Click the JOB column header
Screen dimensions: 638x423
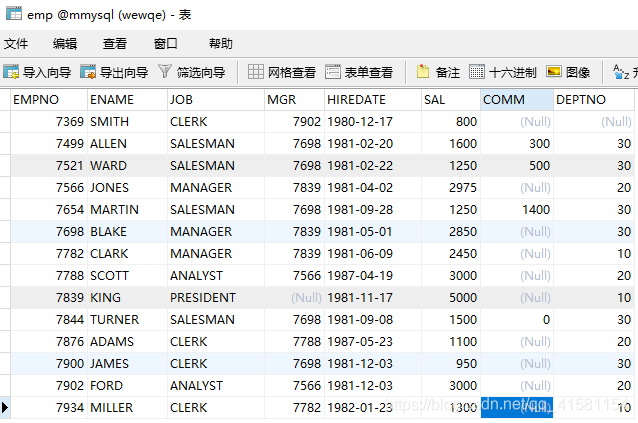[x=216, y=100]
